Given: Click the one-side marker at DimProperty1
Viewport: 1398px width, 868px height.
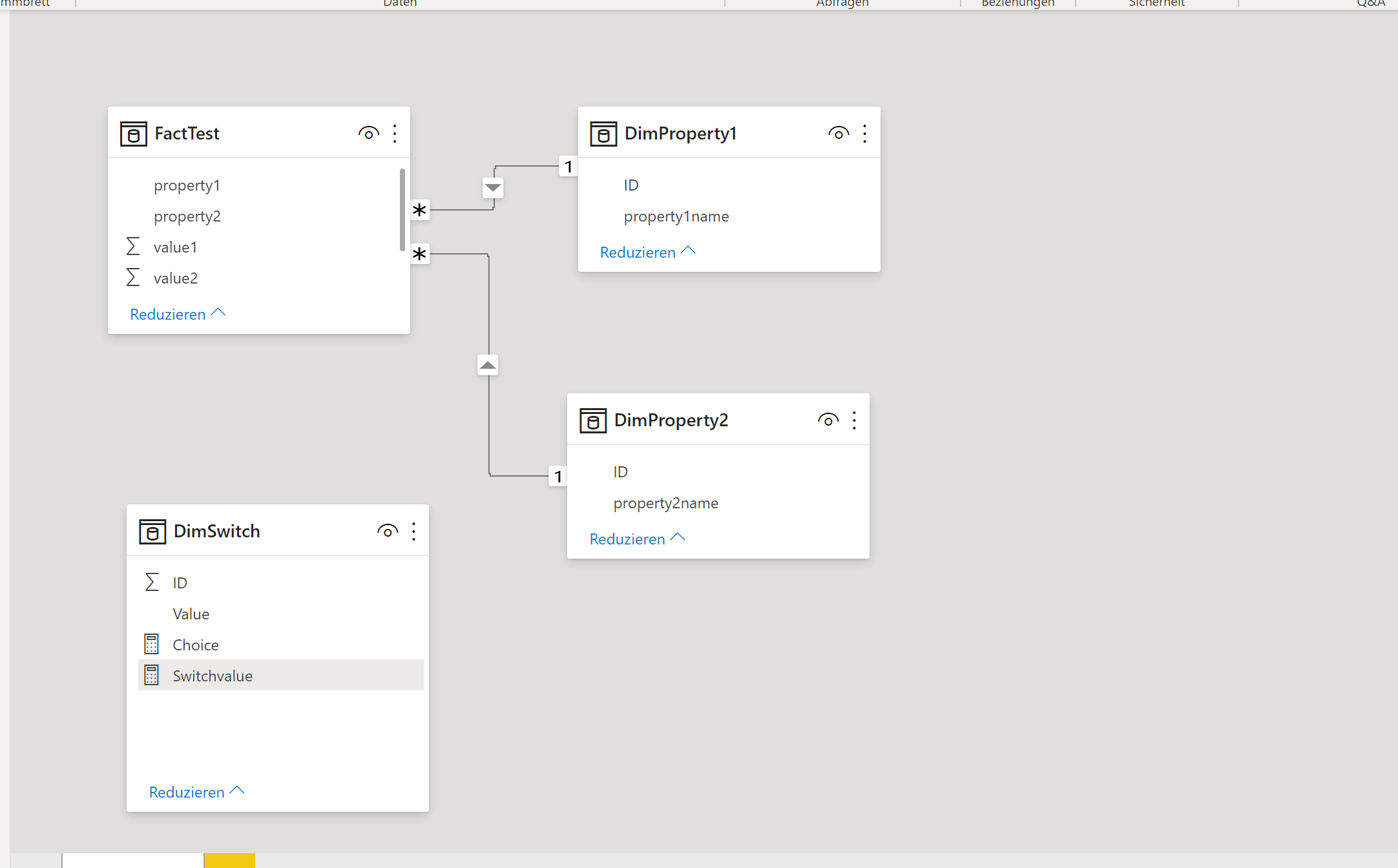Looking at the screenshot, I should tap(569, 167).
